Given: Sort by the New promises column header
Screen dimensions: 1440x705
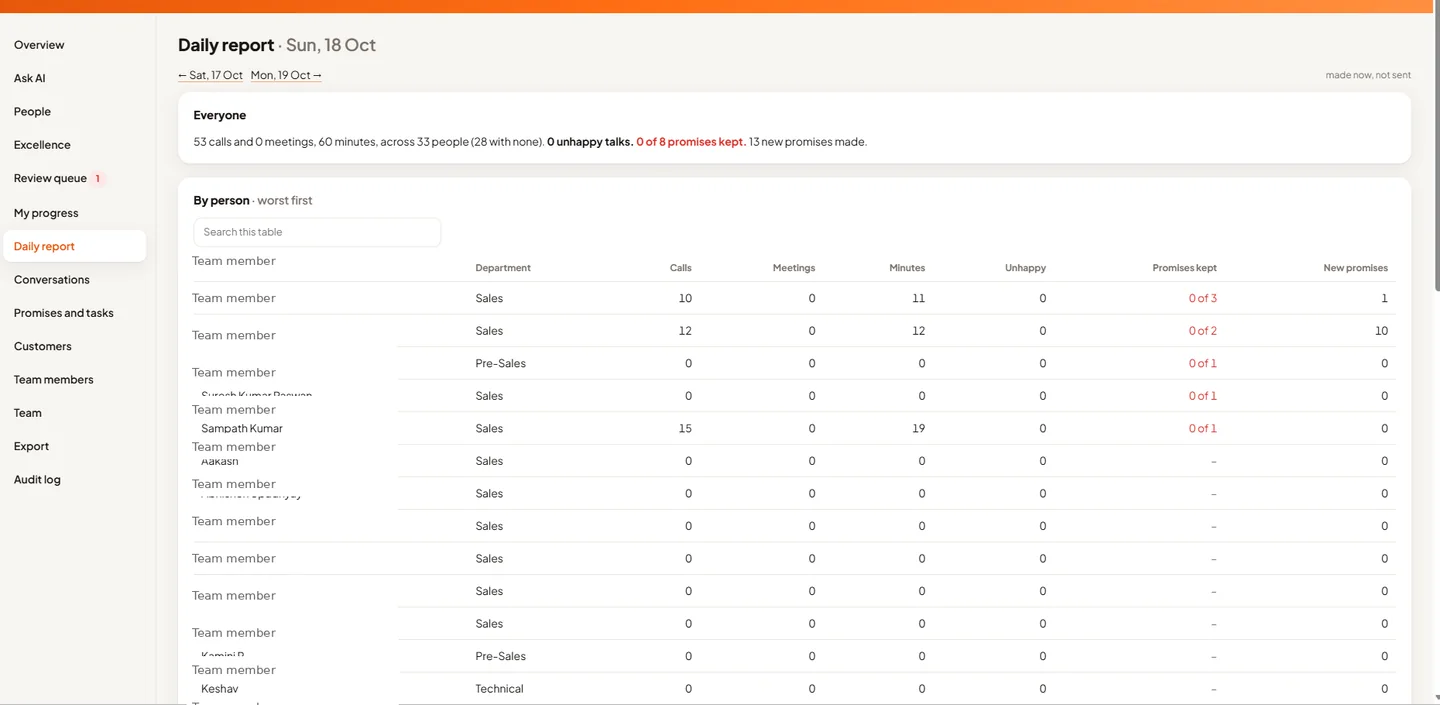Looking at the screenshot, I should (1355, 268).
